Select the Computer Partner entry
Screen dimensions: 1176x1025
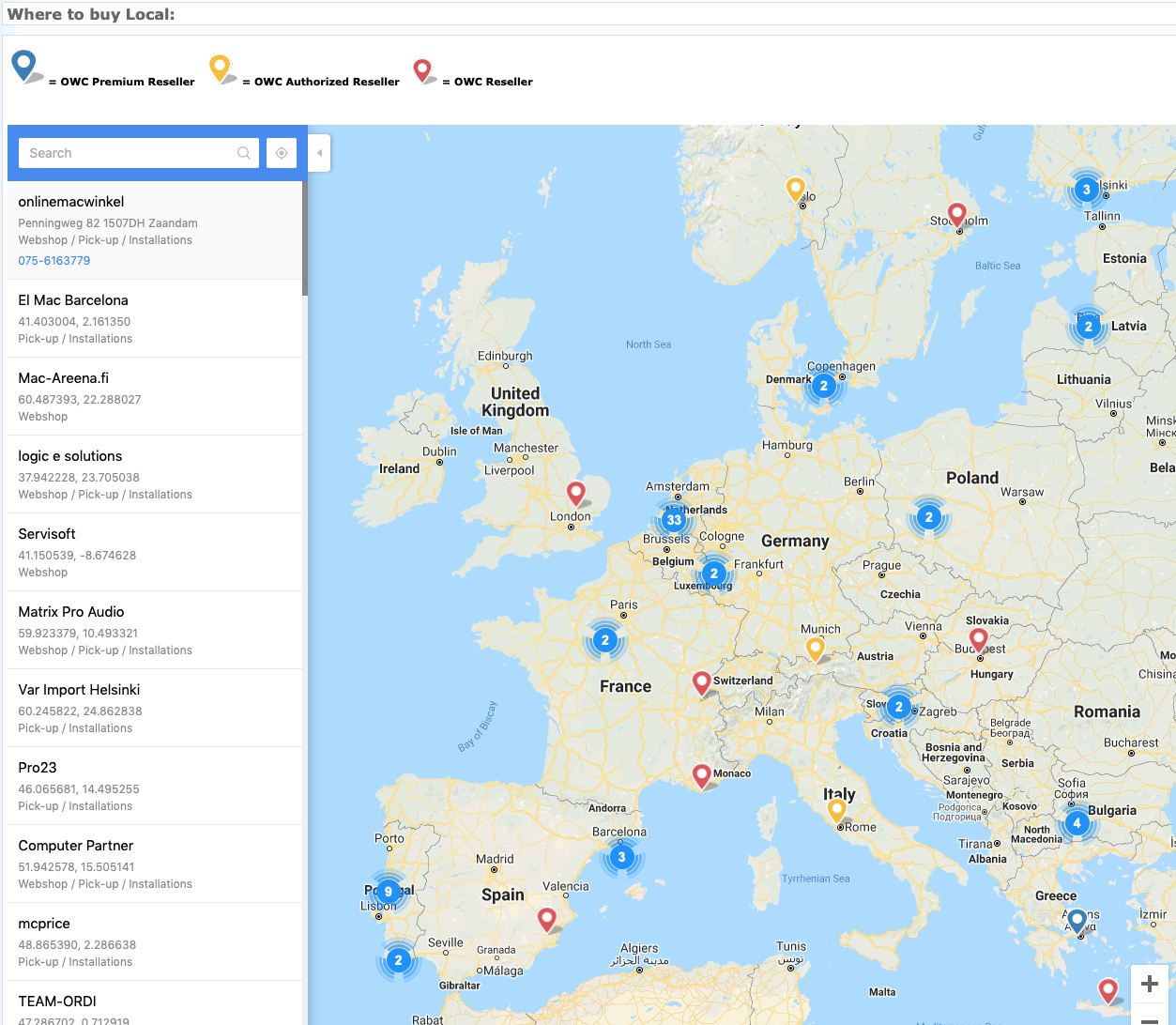pos(155,864)
